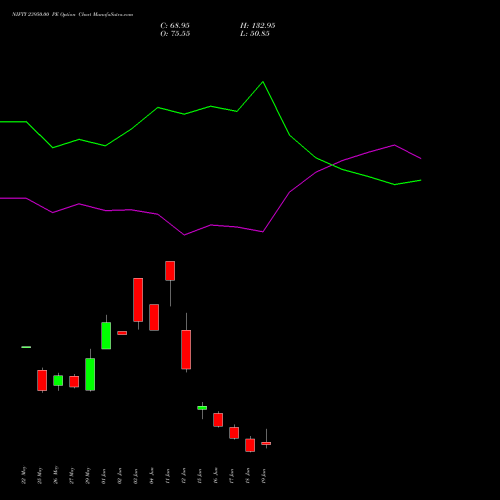The height and width of the screenshot is (500, 500).
Task: Click the 17 Jun date label
Action: point(232,476)
